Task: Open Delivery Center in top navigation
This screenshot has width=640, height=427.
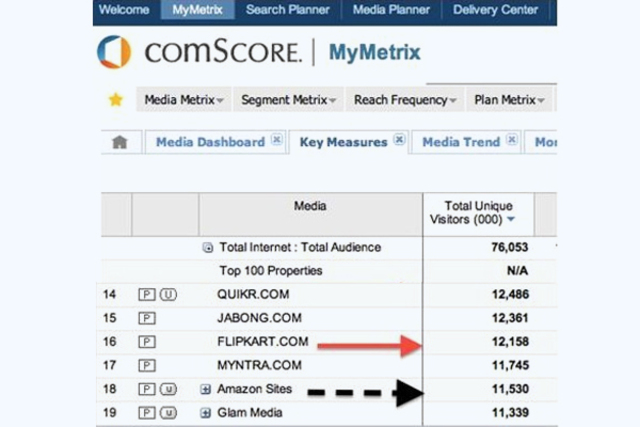Action: [496, 9]
